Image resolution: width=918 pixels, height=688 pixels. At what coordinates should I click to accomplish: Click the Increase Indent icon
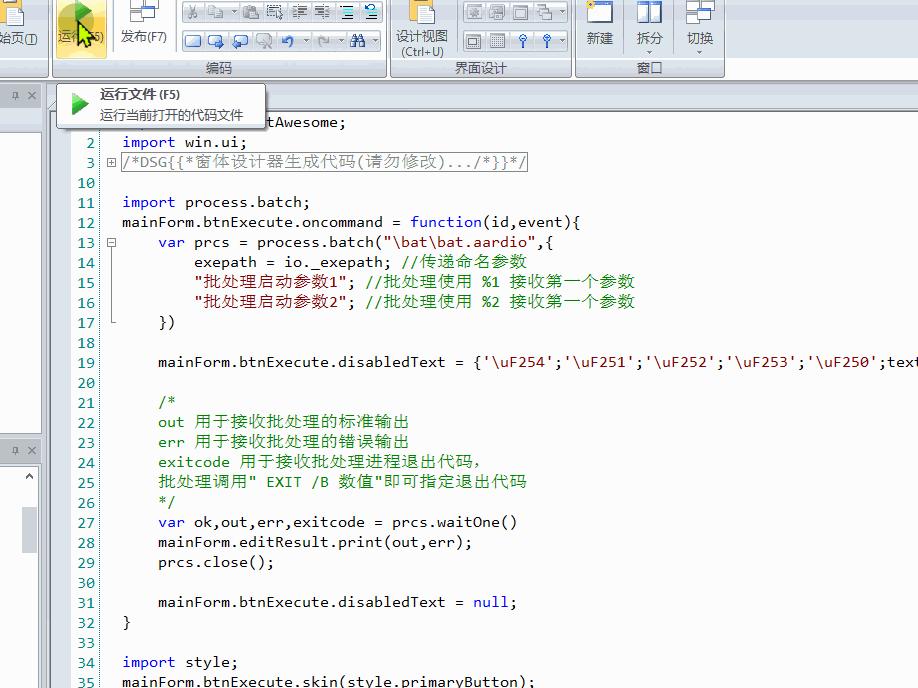(298, 10)
